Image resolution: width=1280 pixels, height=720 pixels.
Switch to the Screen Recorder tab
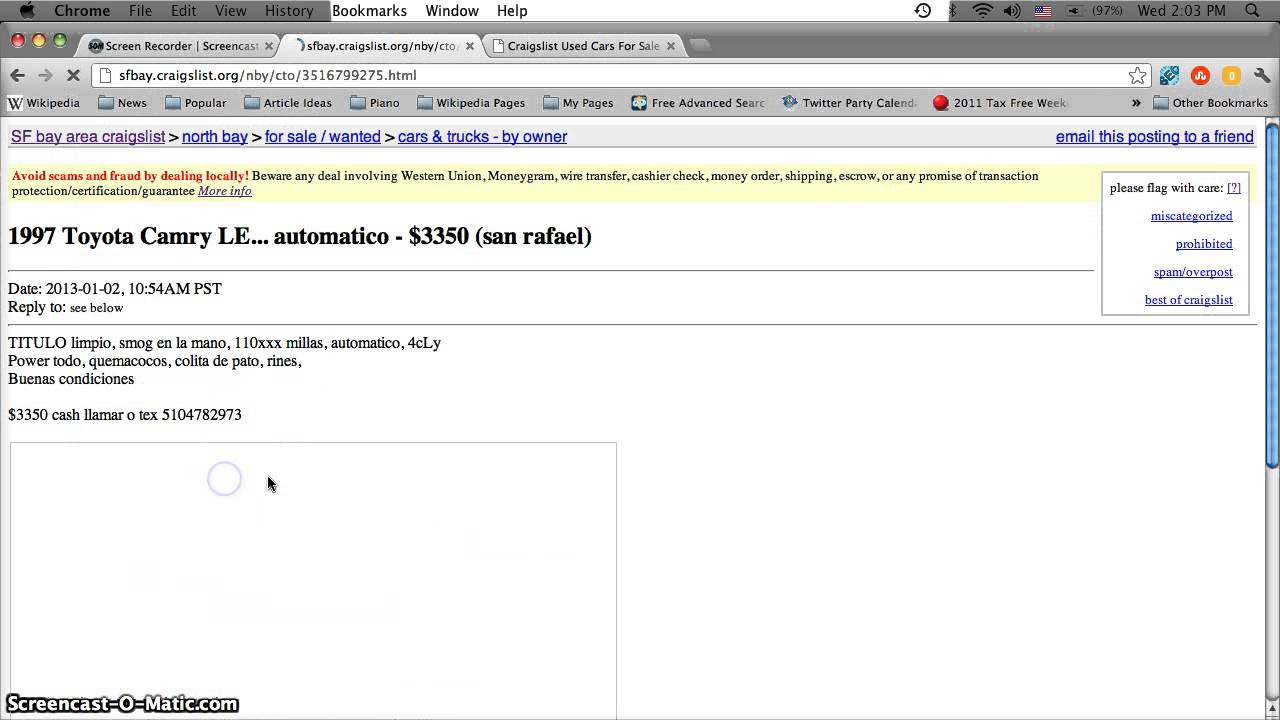[180, 46]
